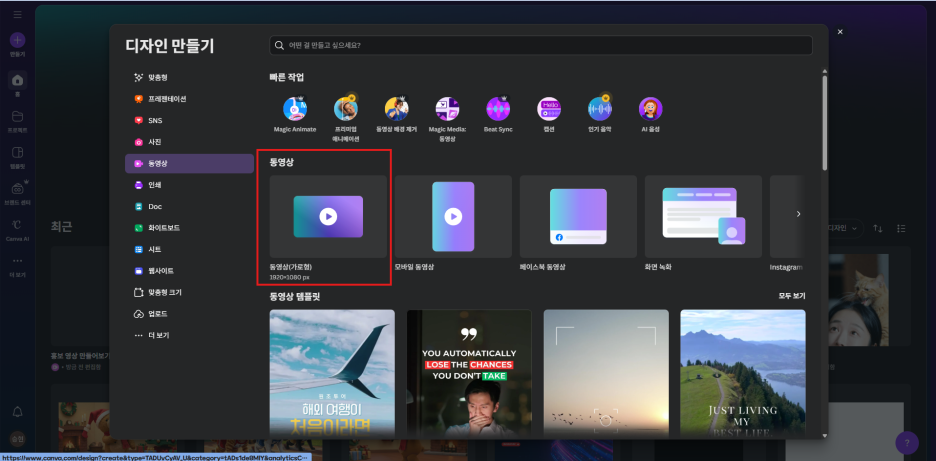Select the 맞춤형 크기 category
The image size is (936, 461).
(x=189, y=293)
